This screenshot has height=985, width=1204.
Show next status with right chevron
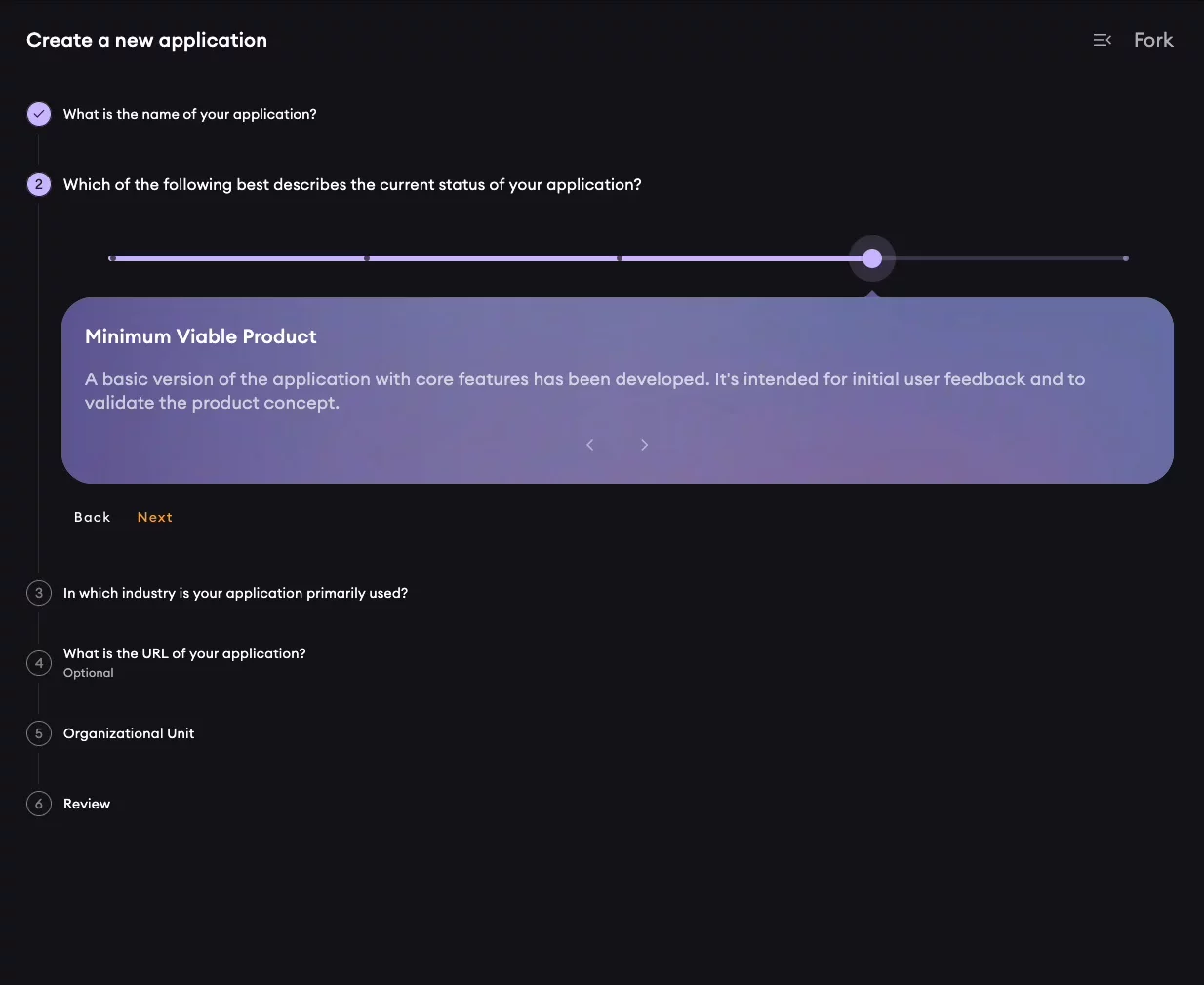pos(644,445)
